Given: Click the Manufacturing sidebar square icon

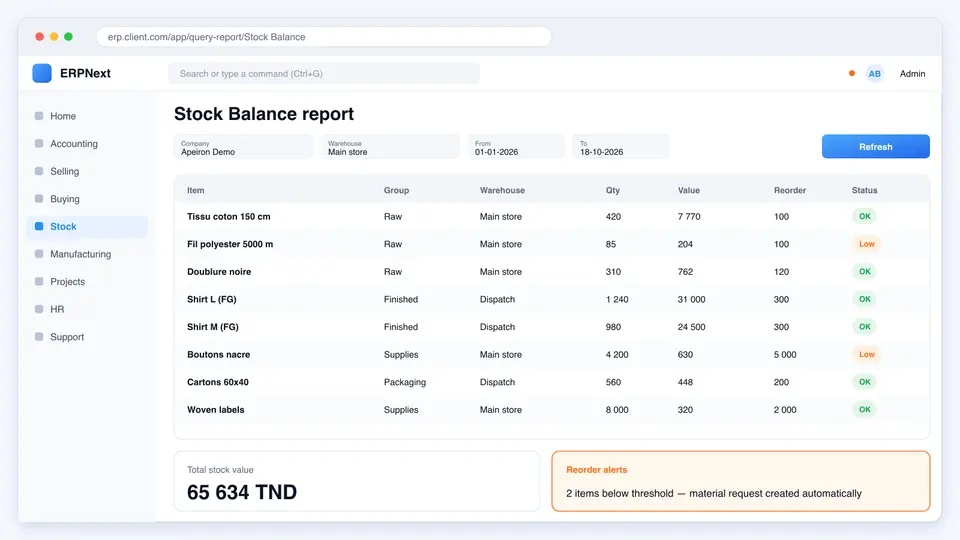Looking at the screenshot, I should point(39,253).
